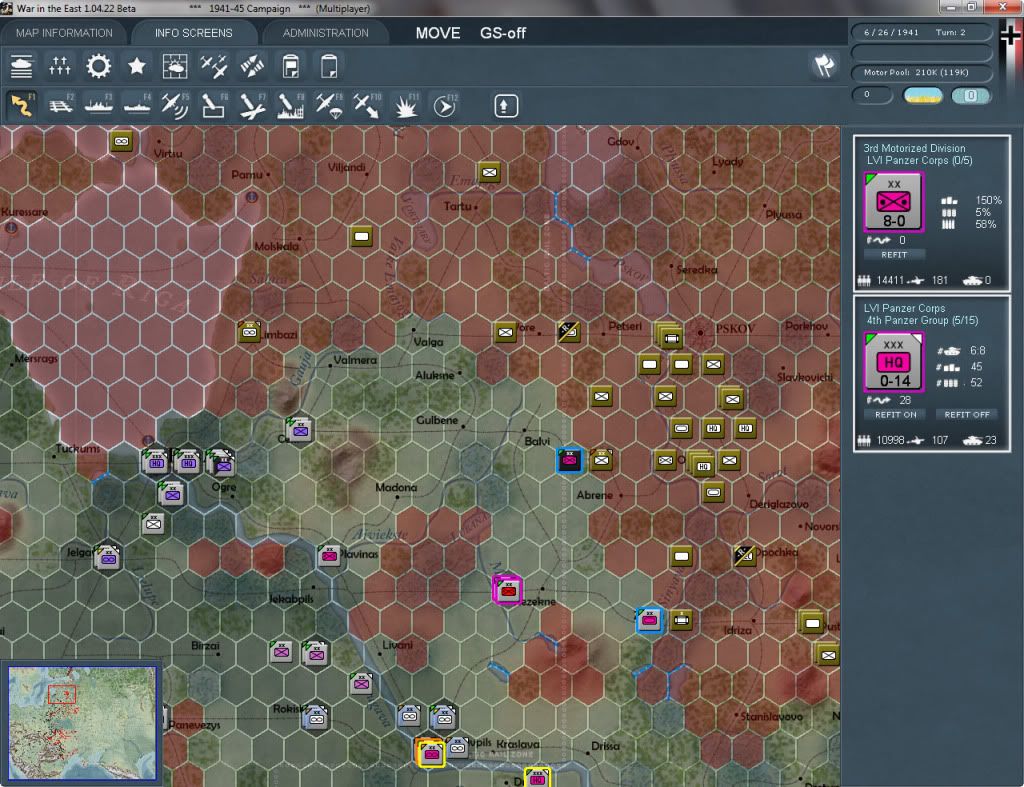Switch to the Administration tab
The image size is (1024, 787).
(x=325, y=33)
